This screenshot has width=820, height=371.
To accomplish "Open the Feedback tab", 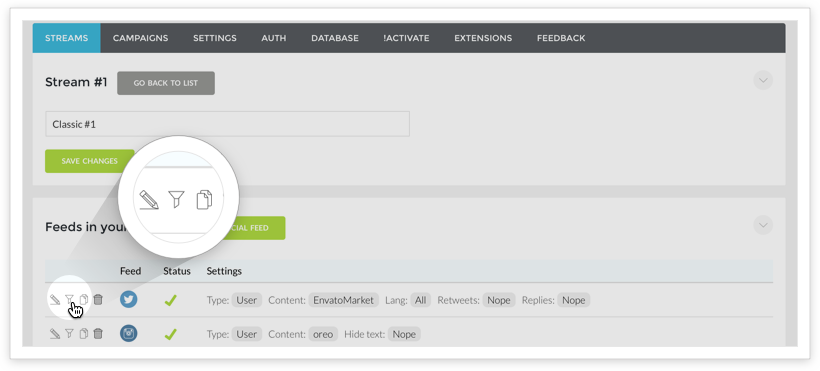I will point(561,38).
